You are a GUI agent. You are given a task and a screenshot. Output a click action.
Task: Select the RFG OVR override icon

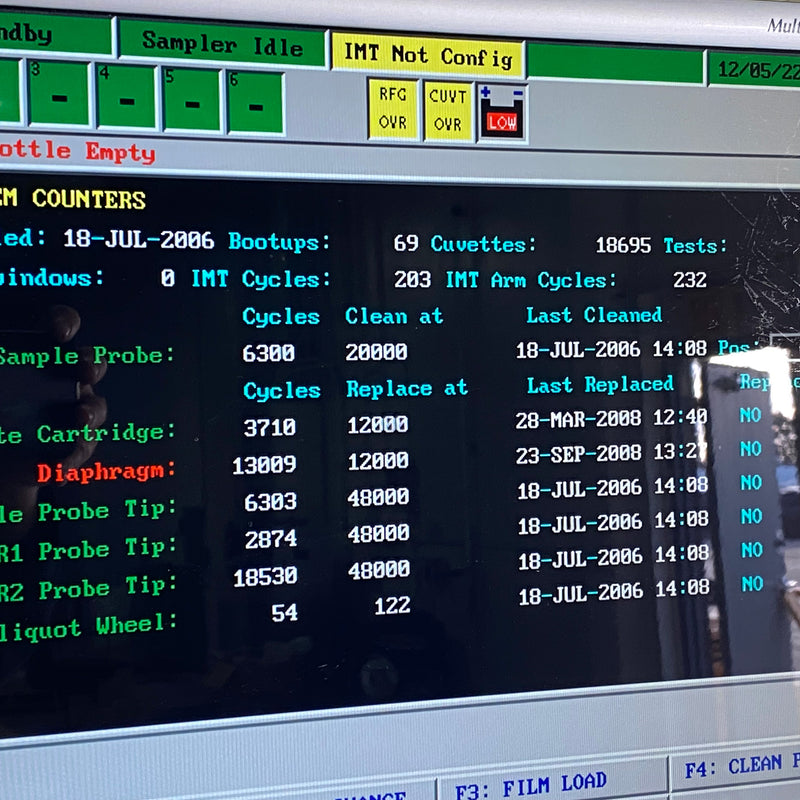(394, 108)
